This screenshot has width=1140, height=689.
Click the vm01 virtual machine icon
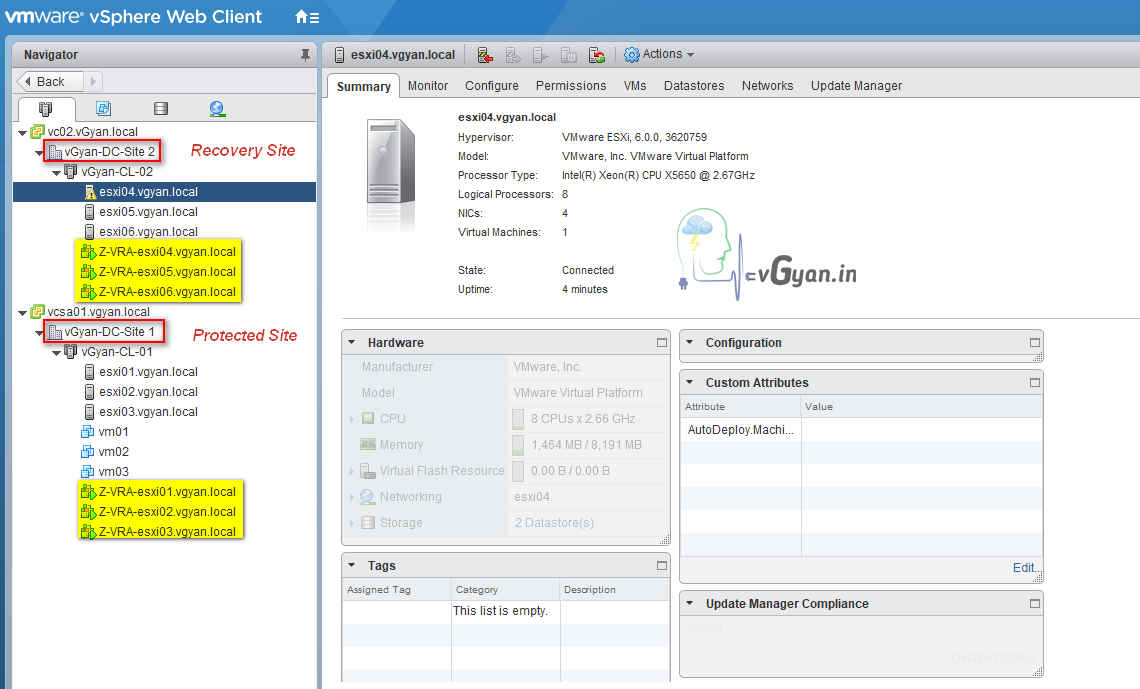(87, 432)
